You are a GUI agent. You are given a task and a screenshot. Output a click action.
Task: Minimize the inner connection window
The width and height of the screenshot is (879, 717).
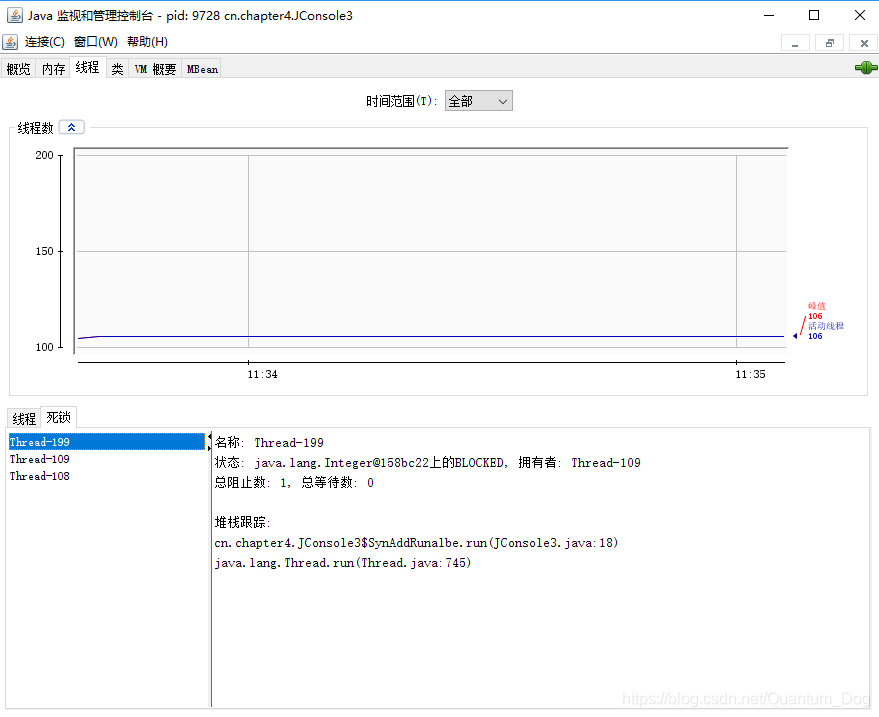[795, 43]
